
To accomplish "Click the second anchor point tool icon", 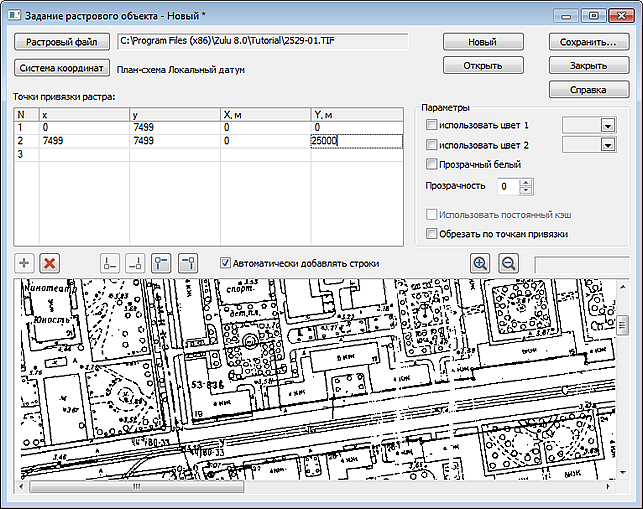I will click(136, 263).
